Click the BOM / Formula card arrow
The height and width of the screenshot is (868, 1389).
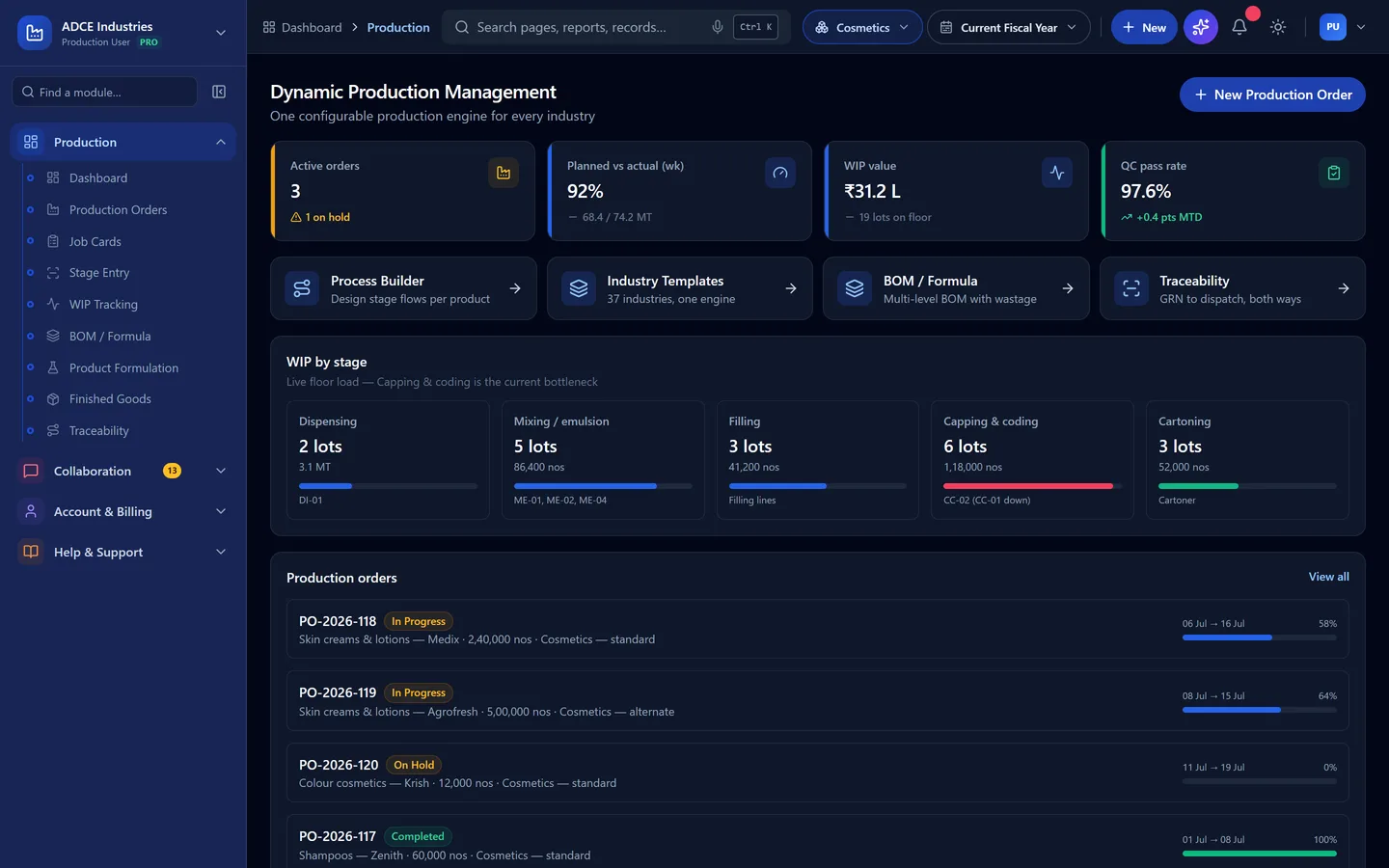point(1068,288)
